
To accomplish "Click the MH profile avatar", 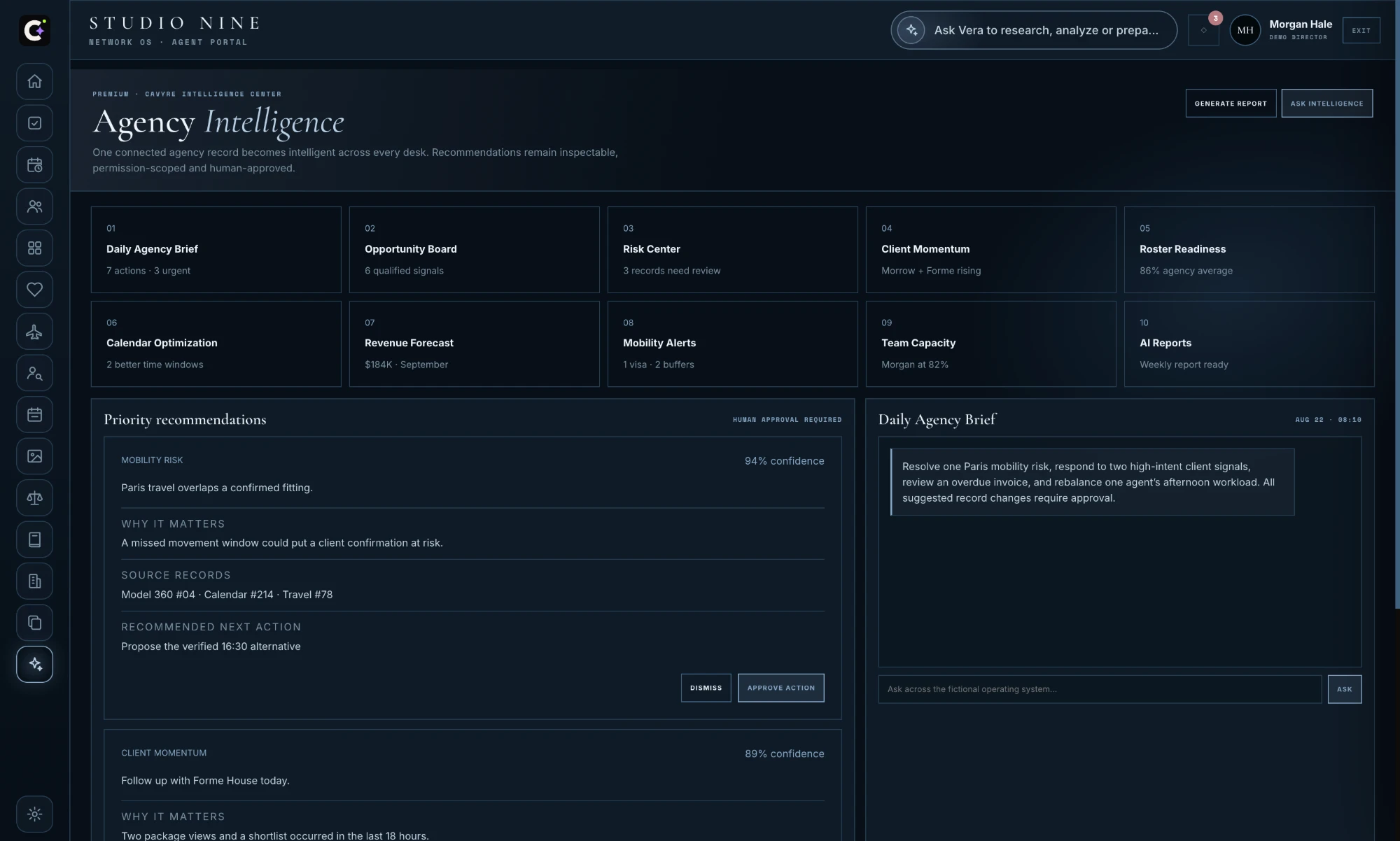I will pos(1245,30).
